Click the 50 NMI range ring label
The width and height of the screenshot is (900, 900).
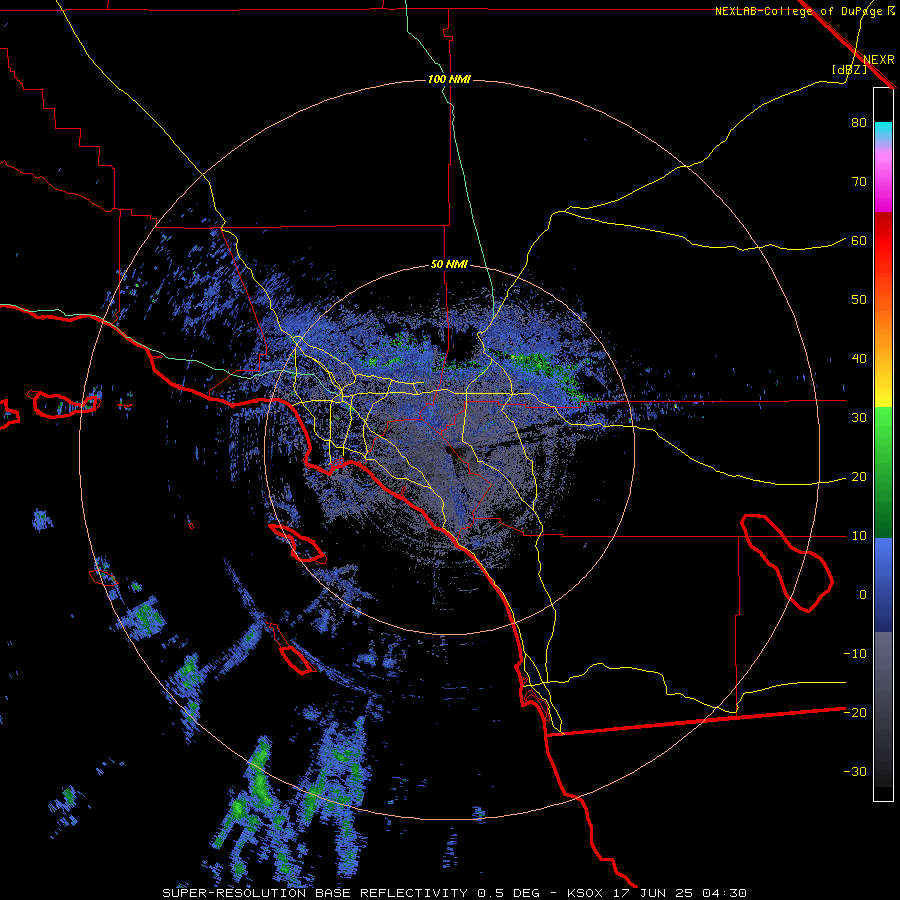449,265
